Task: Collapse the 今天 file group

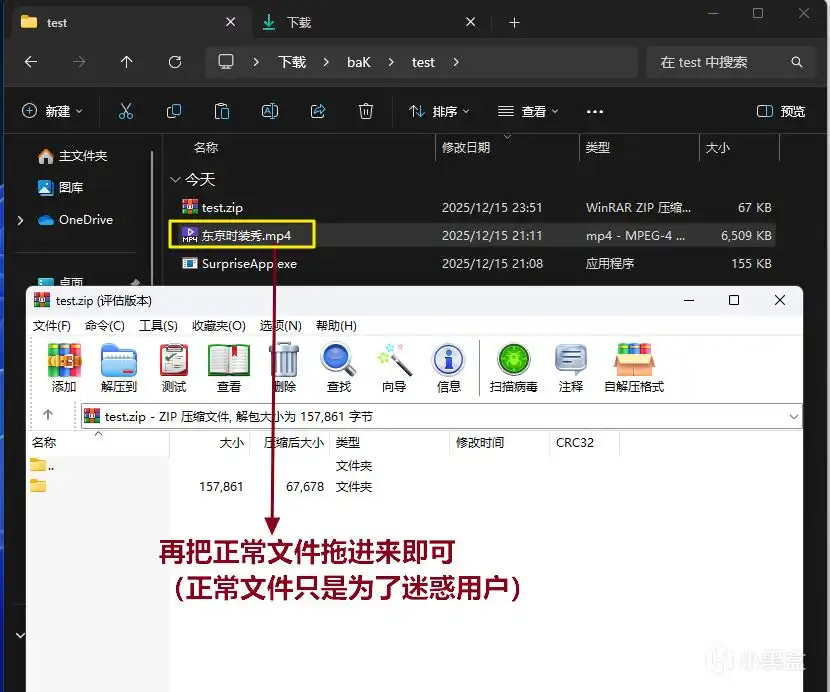Action: 175,180
